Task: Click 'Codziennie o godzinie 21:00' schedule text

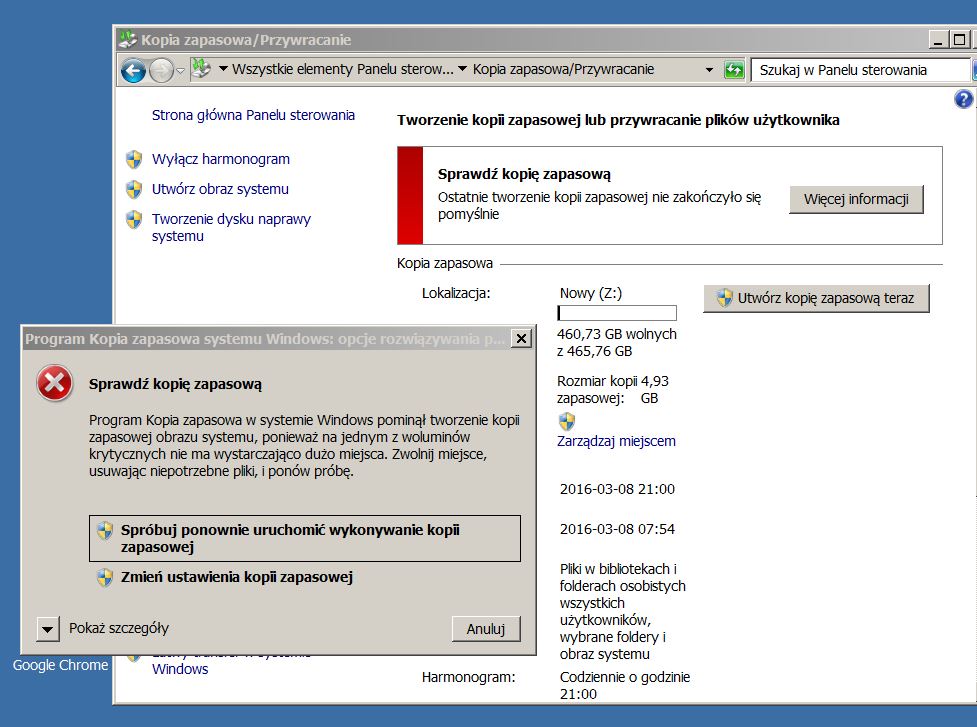Action: tap(625, 686)
